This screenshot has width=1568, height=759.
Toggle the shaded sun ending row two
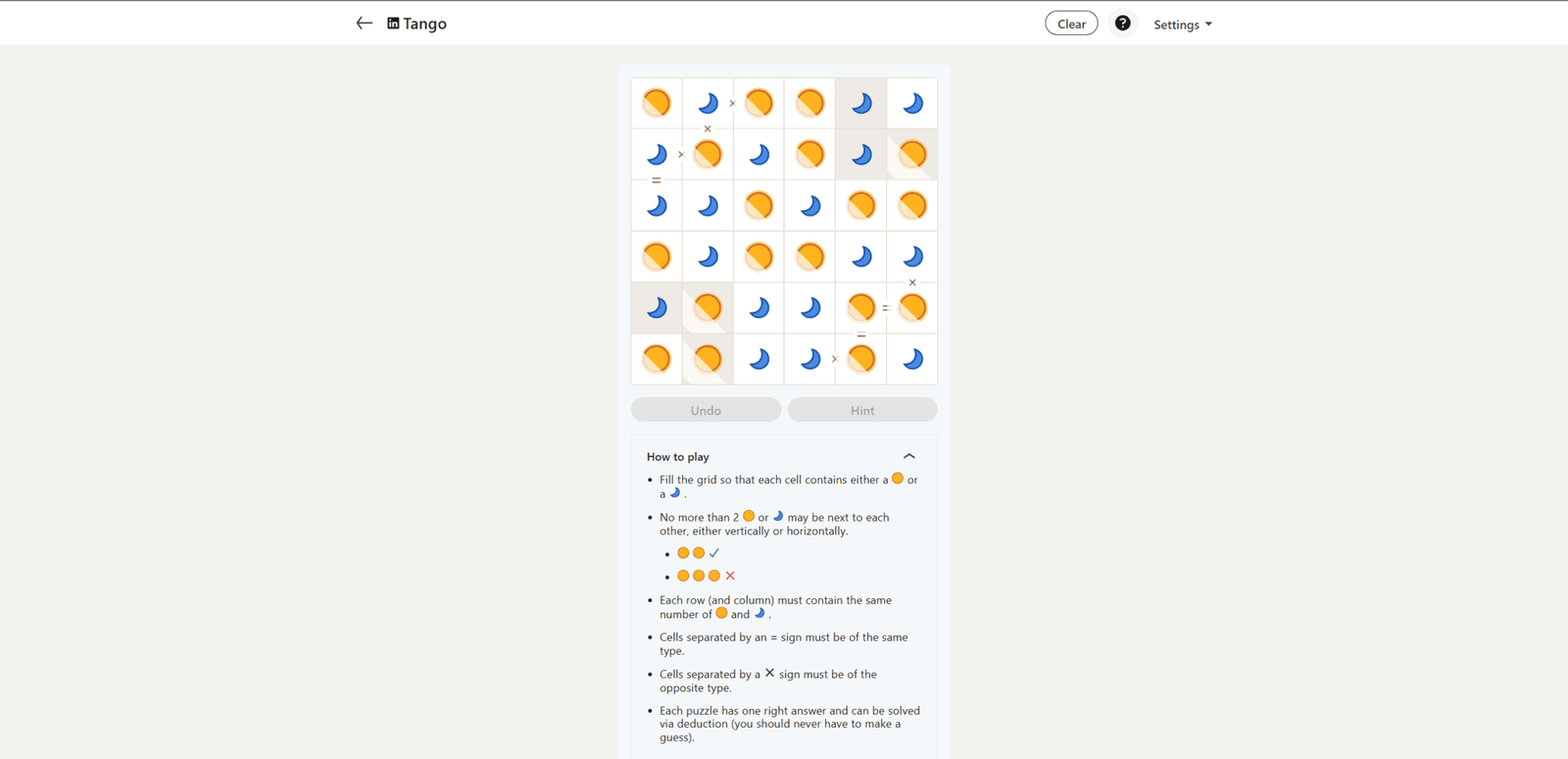(x=912, y=154)
